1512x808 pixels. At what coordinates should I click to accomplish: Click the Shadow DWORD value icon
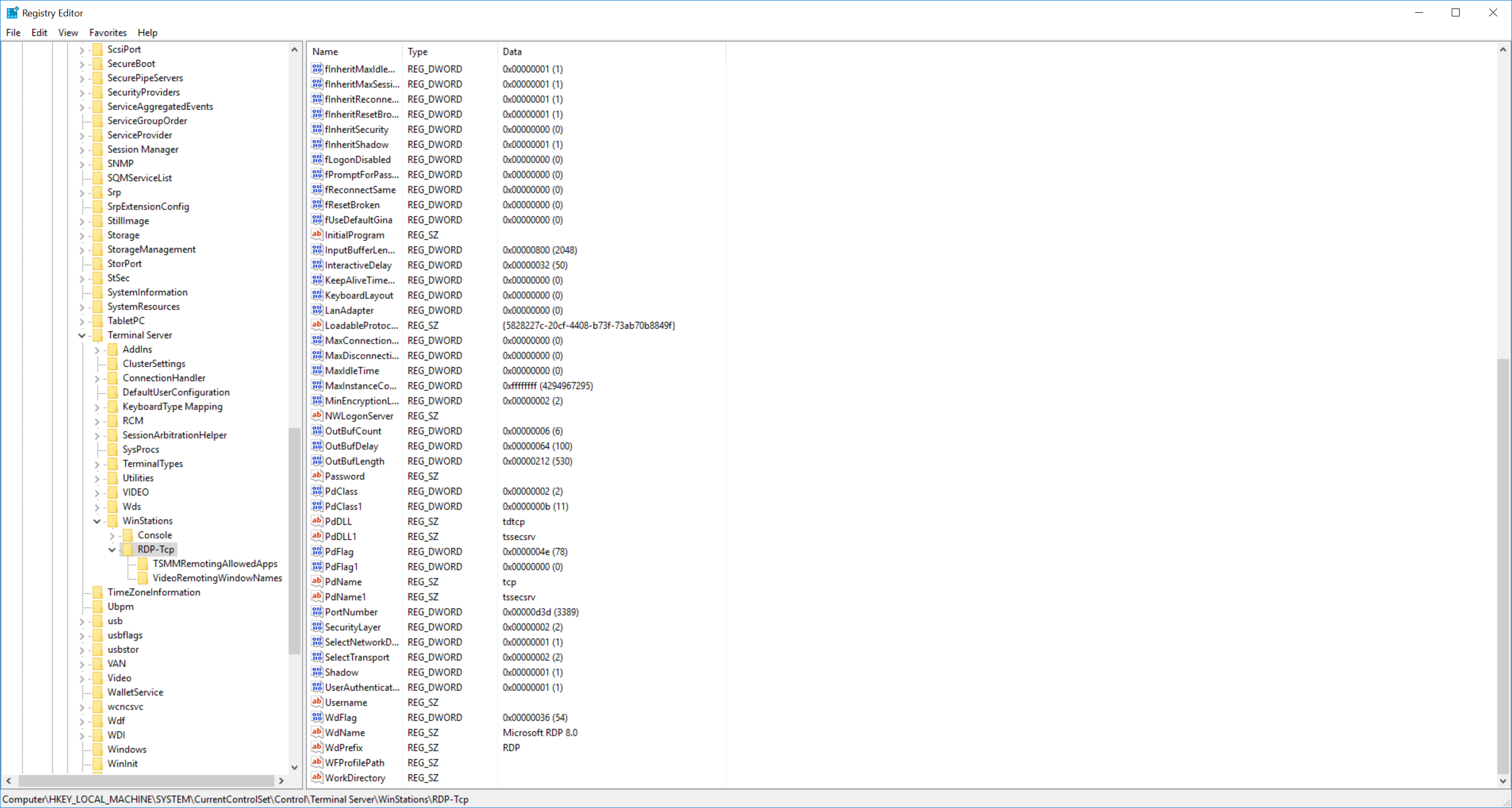click(x=317, y=672)
